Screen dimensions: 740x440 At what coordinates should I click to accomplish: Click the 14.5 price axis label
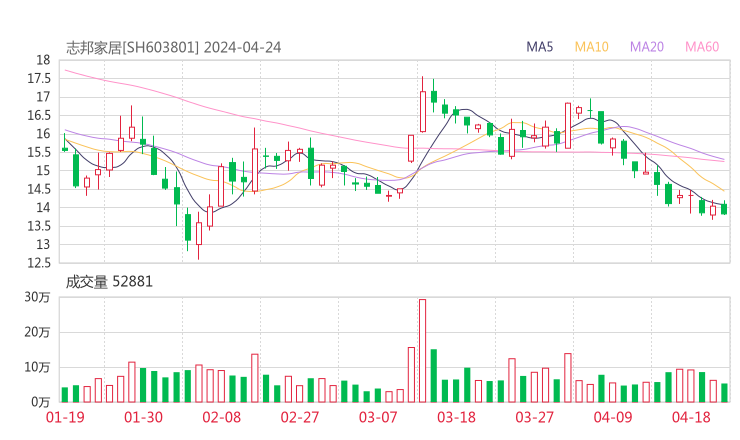coord(39,189)
